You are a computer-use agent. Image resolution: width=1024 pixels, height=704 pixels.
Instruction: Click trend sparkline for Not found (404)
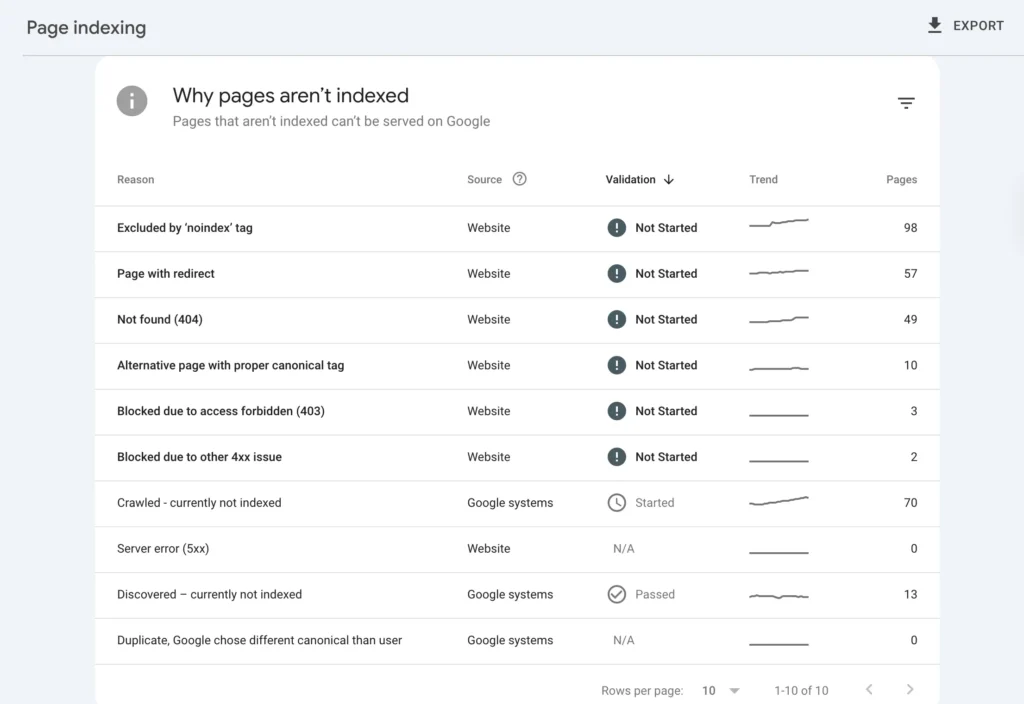778,319
